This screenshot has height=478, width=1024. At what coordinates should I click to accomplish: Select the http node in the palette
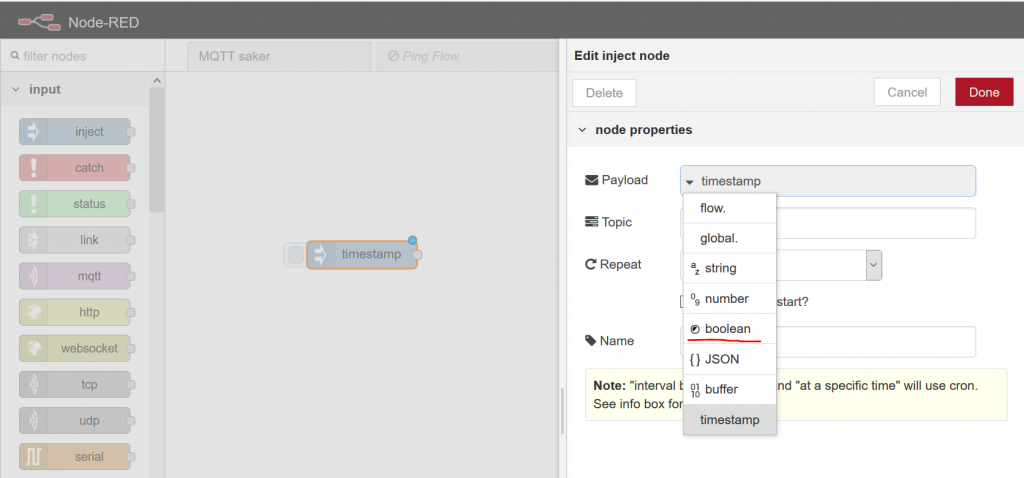point(75,312)
